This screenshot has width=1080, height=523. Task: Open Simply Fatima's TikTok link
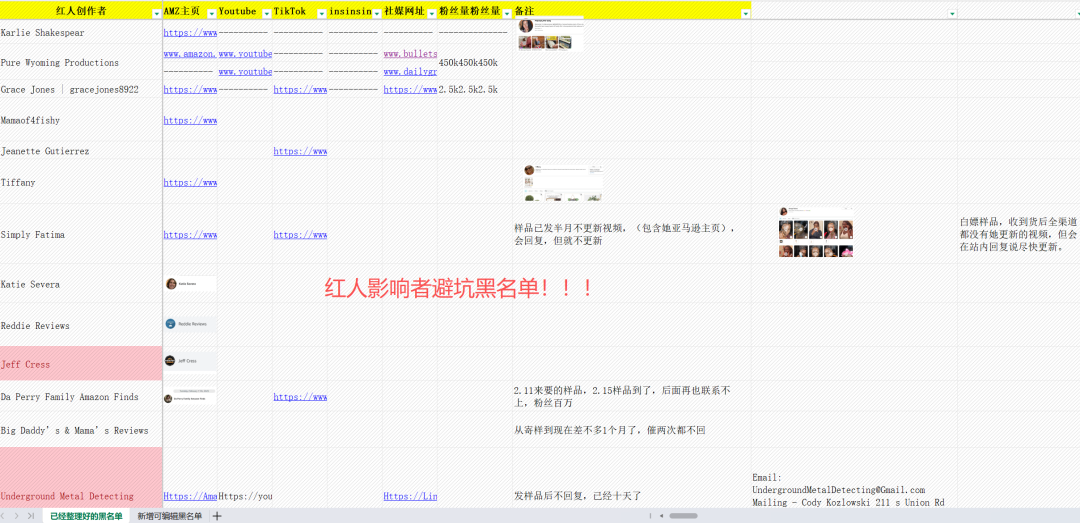pos(300,235)
